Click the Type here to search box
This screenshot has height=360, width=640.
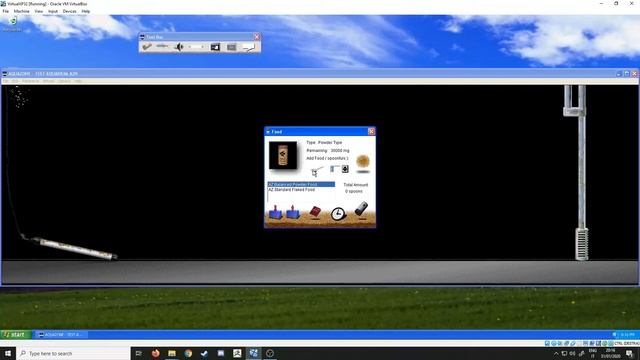tap(73, 353)
